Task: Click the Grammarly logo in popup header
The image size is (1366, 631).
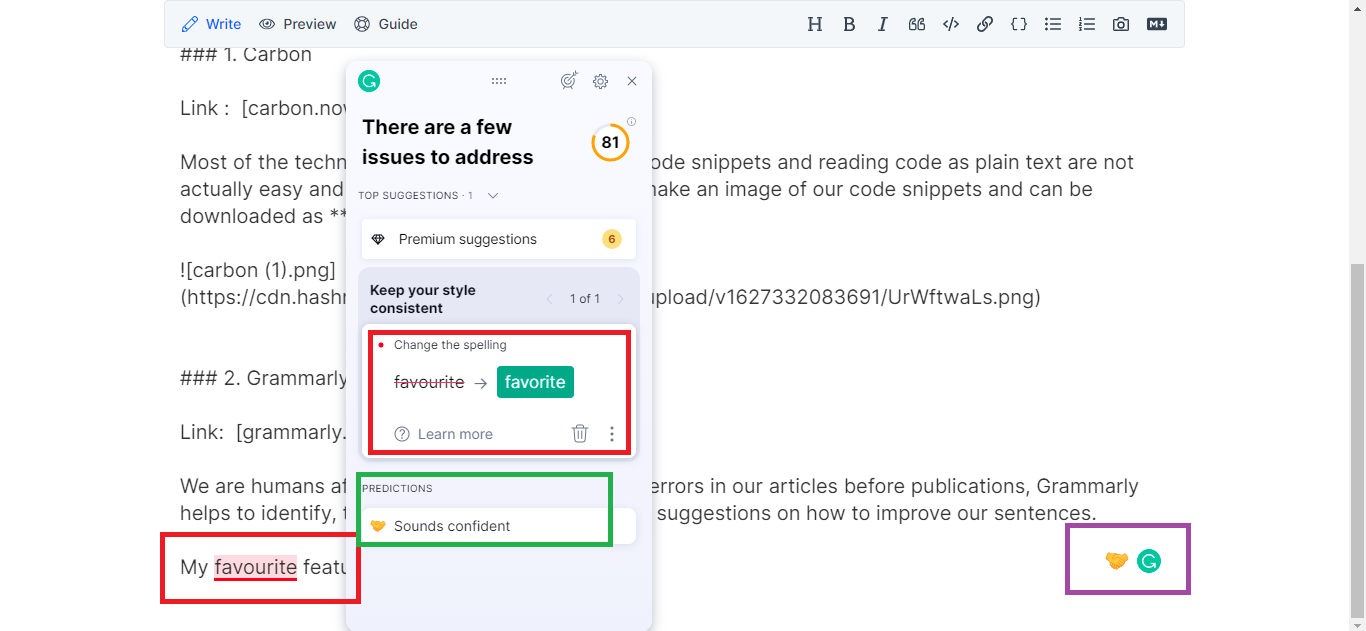Action: tap(369, 81)
